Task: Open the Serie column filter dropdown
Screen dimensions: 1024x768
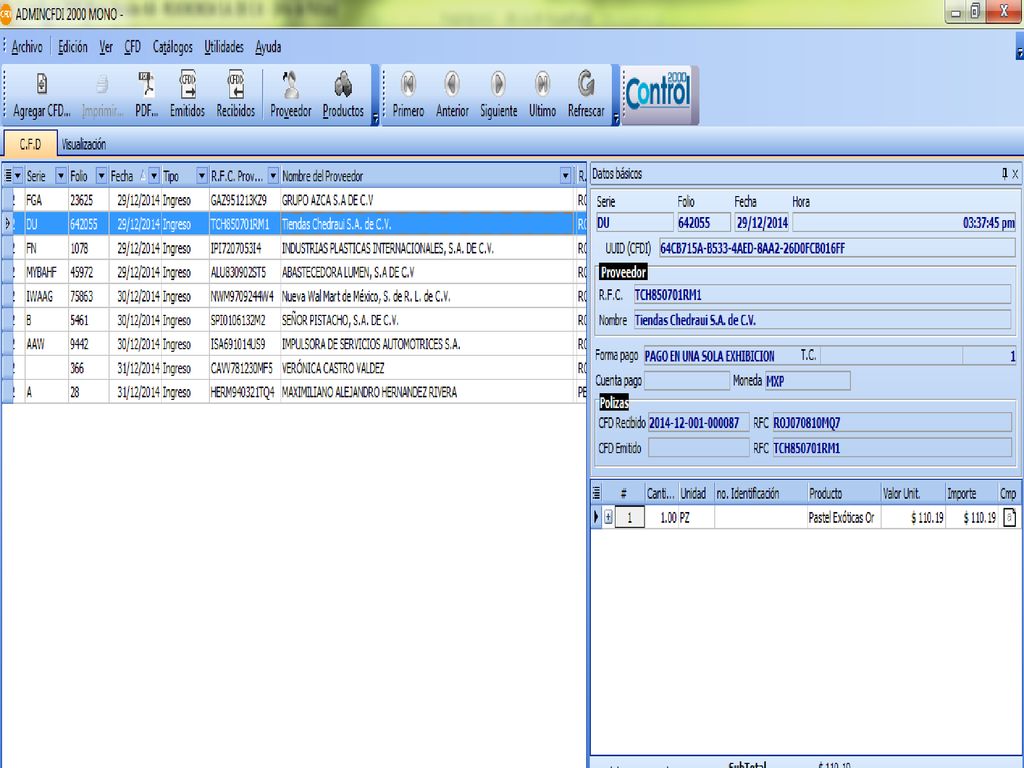Action: click(x=61, y=176)
